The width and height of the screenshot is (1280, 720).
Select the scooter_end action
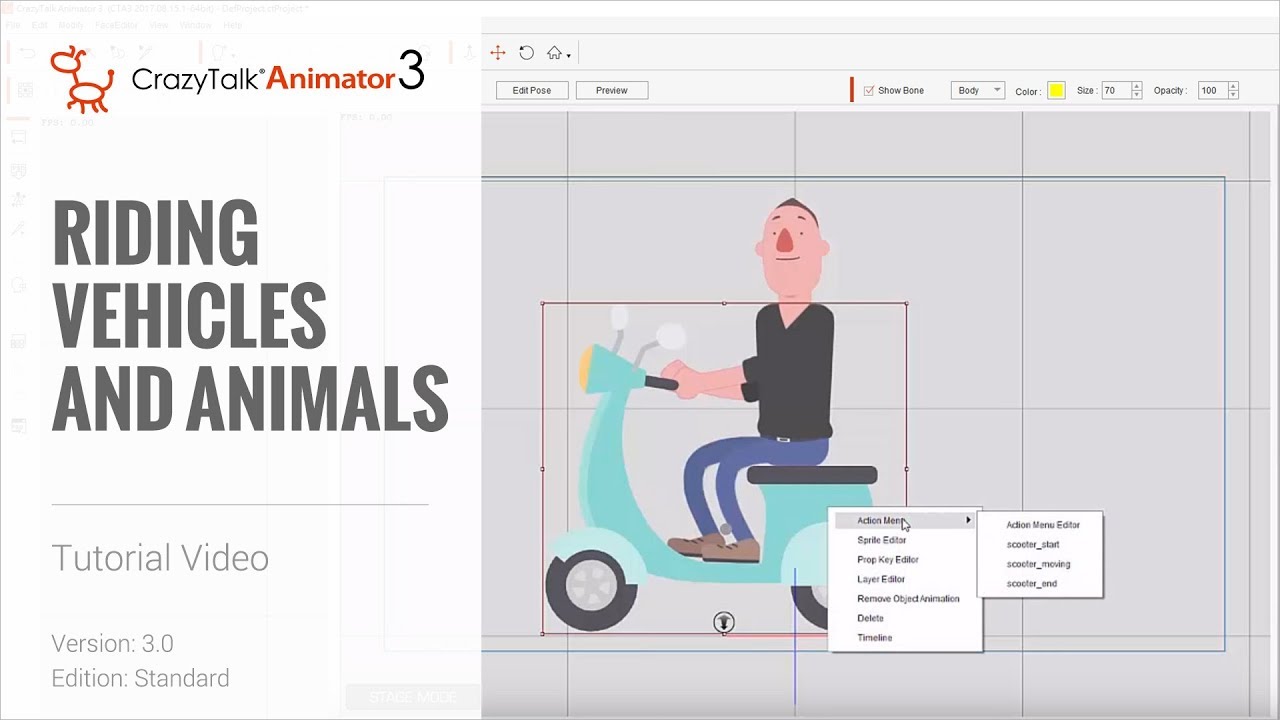pos(1032,584)
